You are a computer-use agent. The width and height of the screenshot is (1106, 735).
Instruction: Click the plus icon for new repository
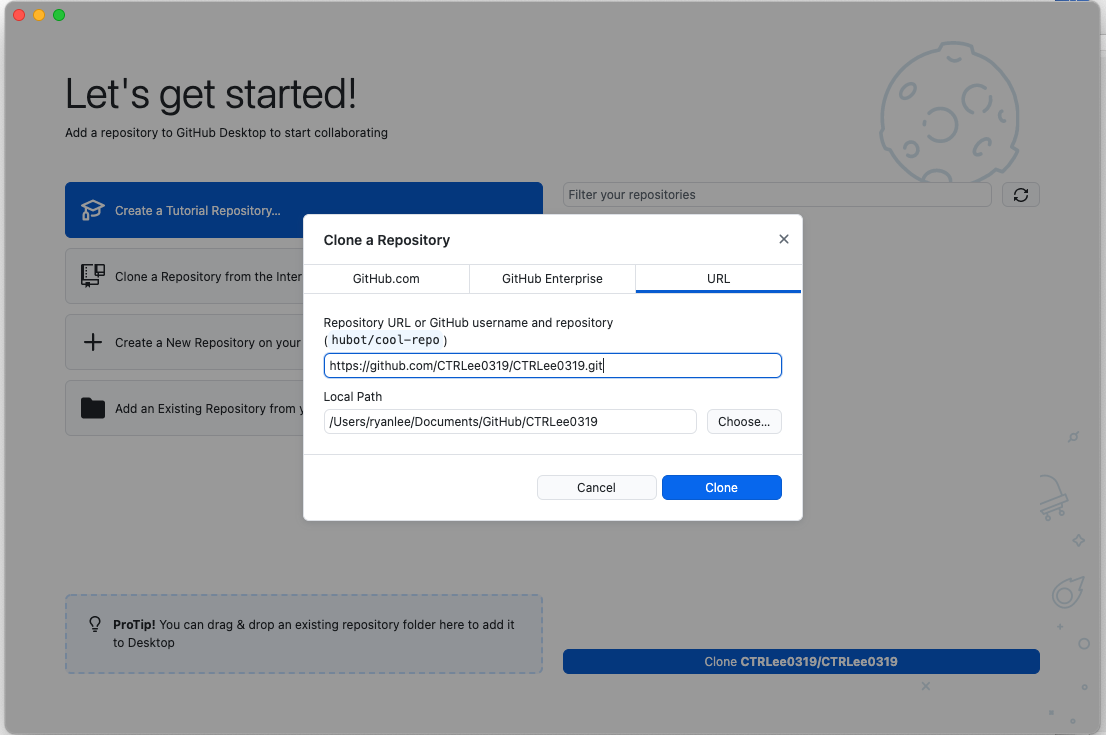coord(92,342)
